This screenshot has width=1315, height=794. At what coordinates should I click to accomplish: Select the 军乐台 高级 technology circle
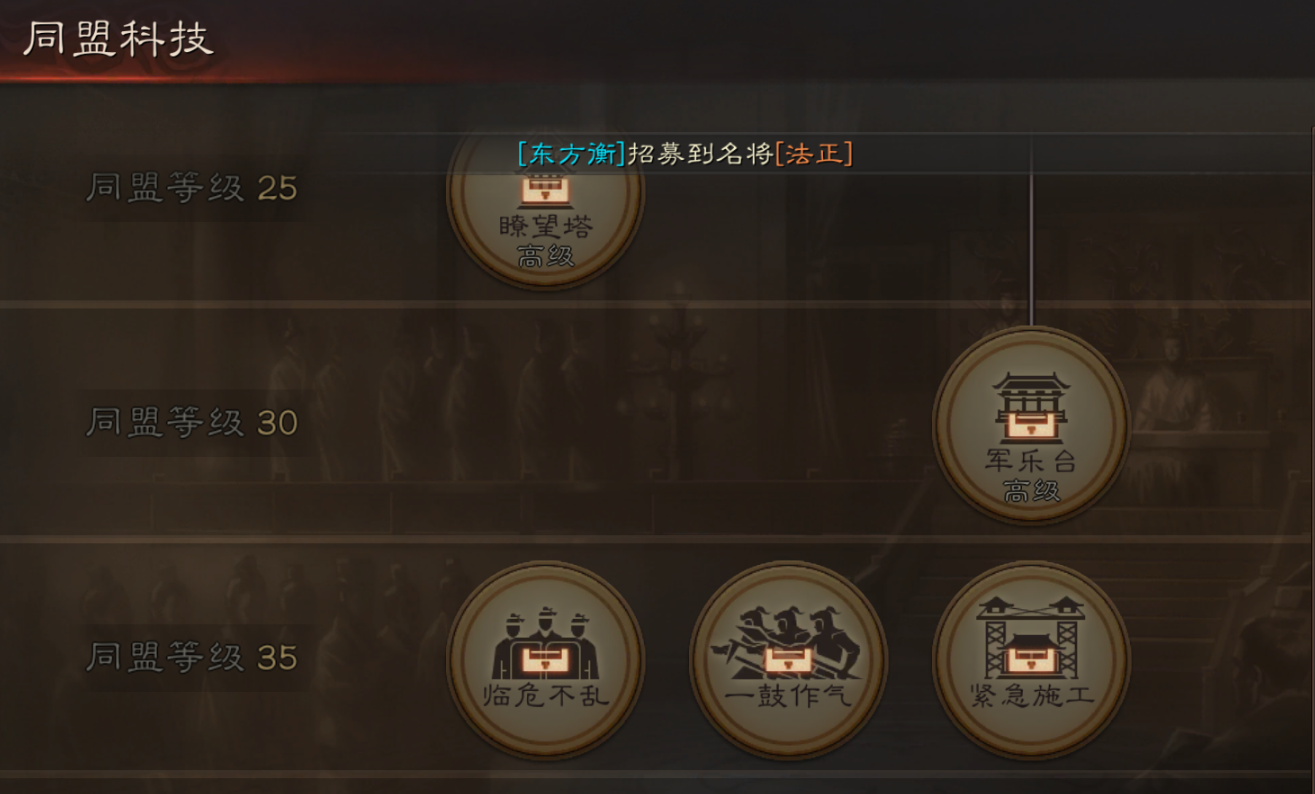1031,423
